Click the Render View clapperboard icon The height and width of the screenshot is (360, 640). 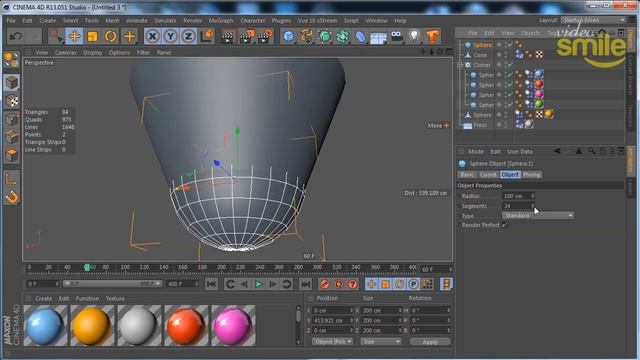click(227, 37)
